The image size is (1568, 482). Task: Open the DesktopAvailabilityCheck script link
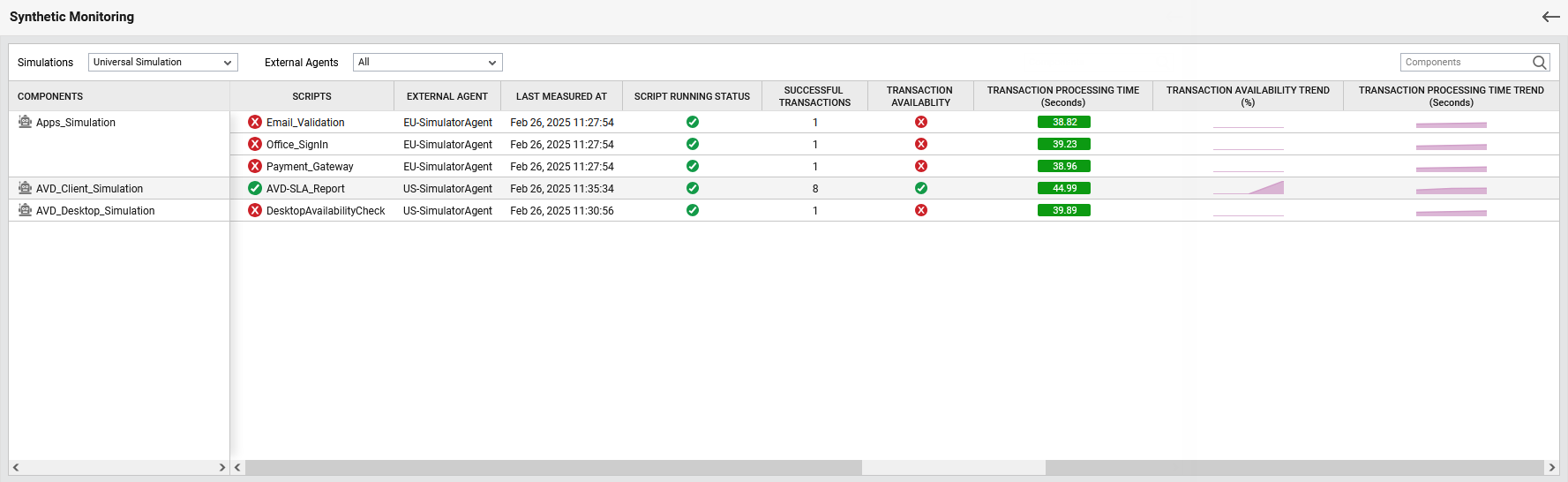tap(326, 211)
